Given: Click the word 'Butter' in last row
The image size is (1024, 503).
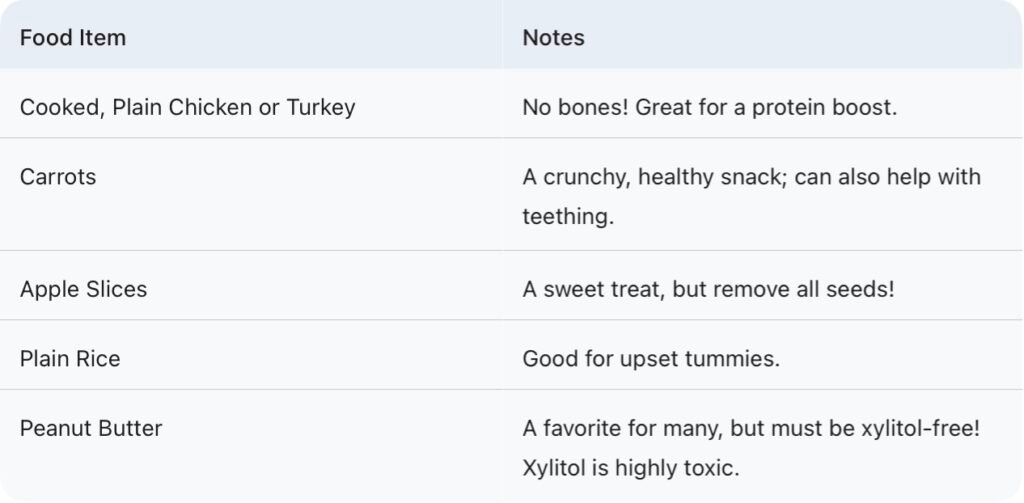Looking at the screenshot, I should pos(130,428).
